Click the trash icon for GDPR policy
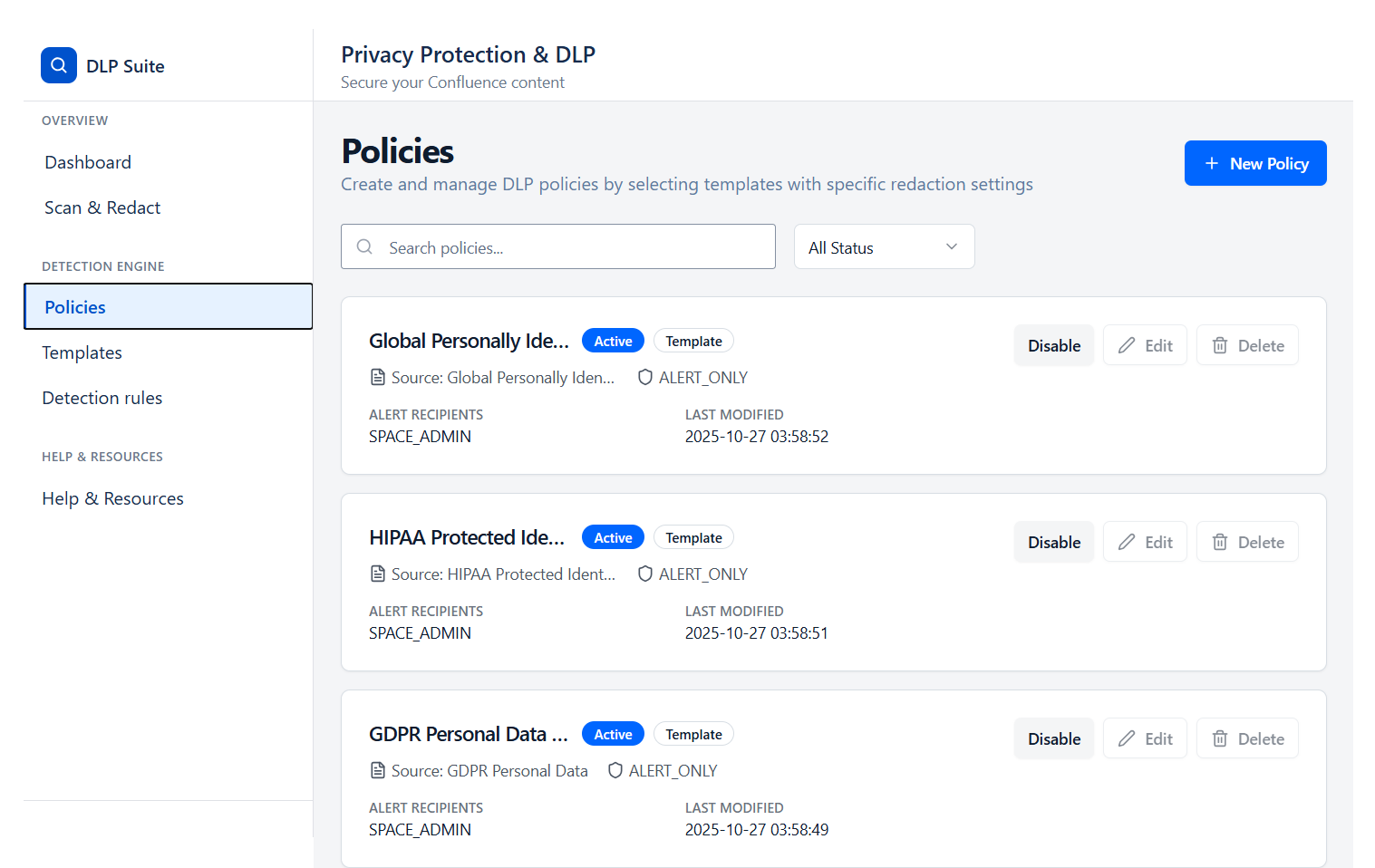The image size is (1375, 868). pyautogui.click(x=1220, y=738)
